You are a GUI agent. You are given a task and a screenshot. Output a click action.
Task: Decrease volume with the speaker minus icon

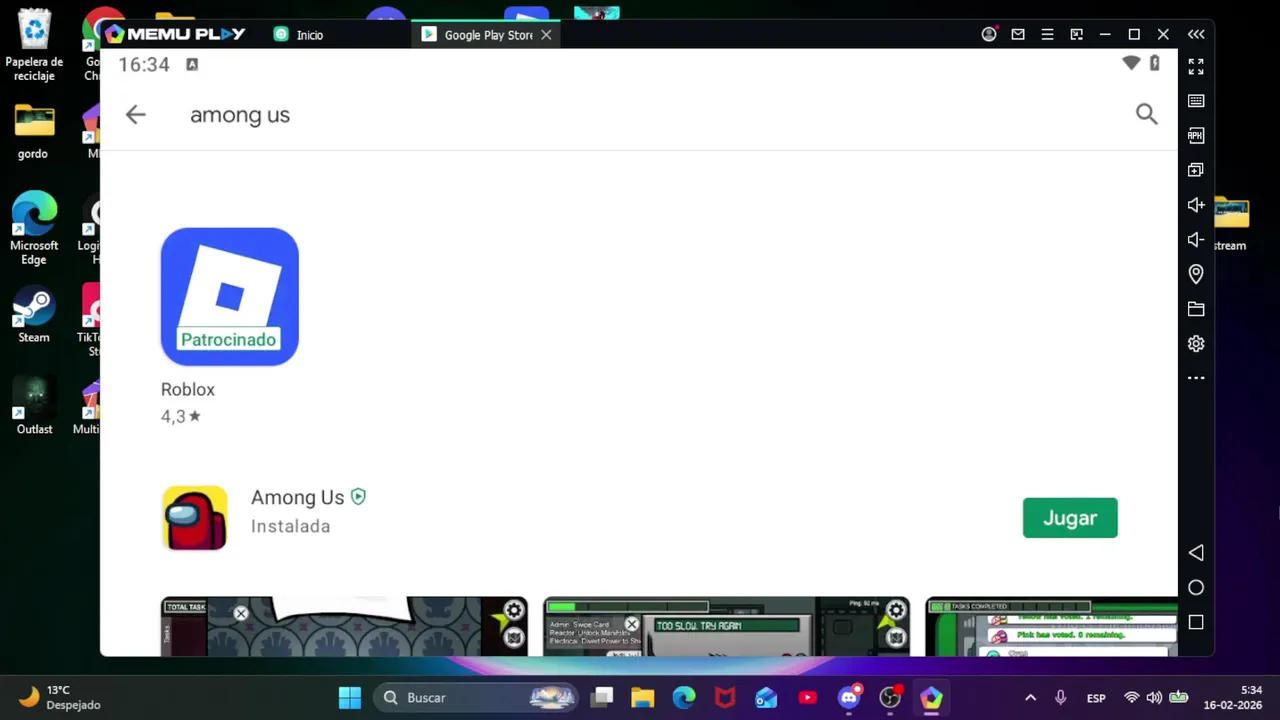[x=1196, y=239]
